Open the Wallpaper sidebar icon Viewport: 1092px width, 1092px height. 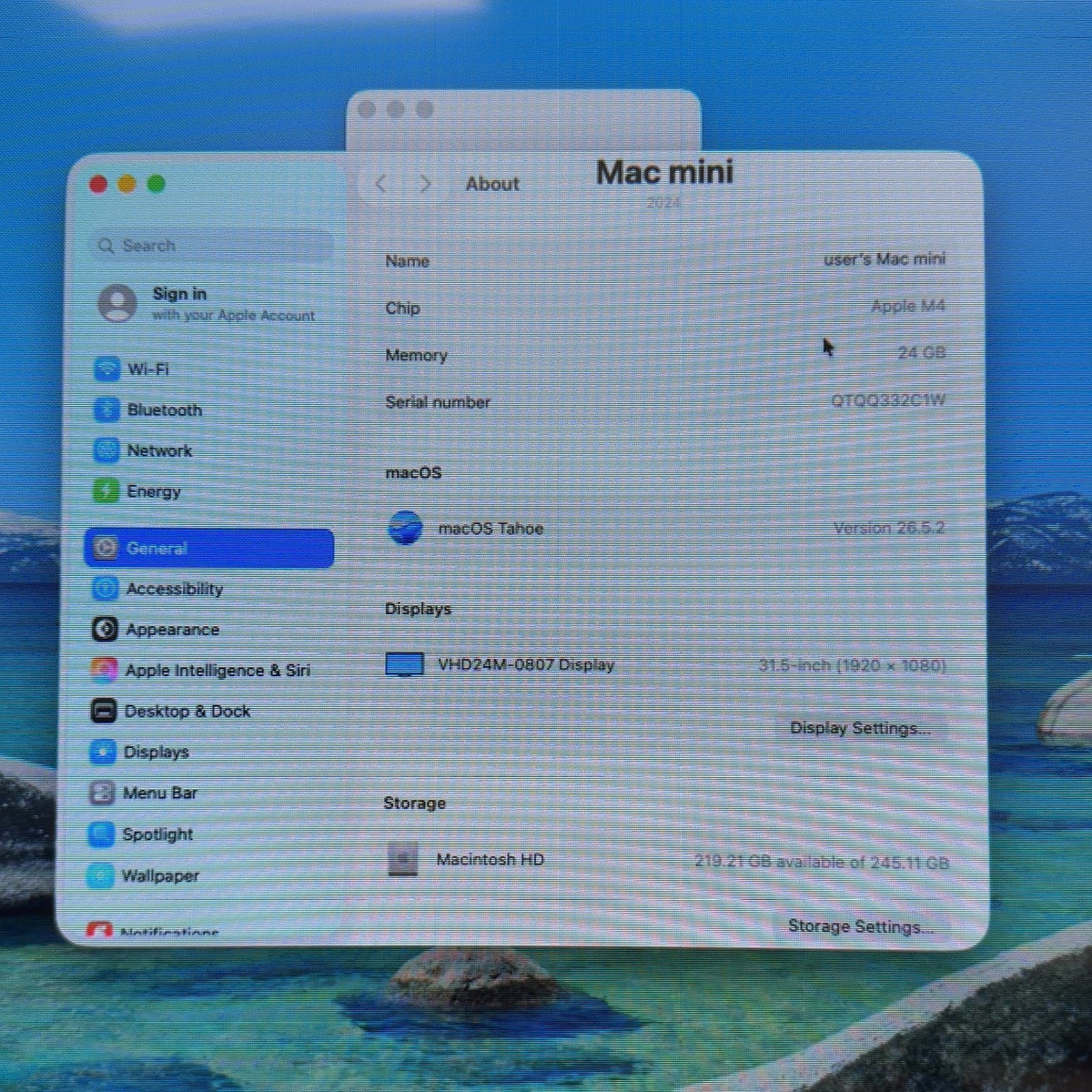pos(99,875)
